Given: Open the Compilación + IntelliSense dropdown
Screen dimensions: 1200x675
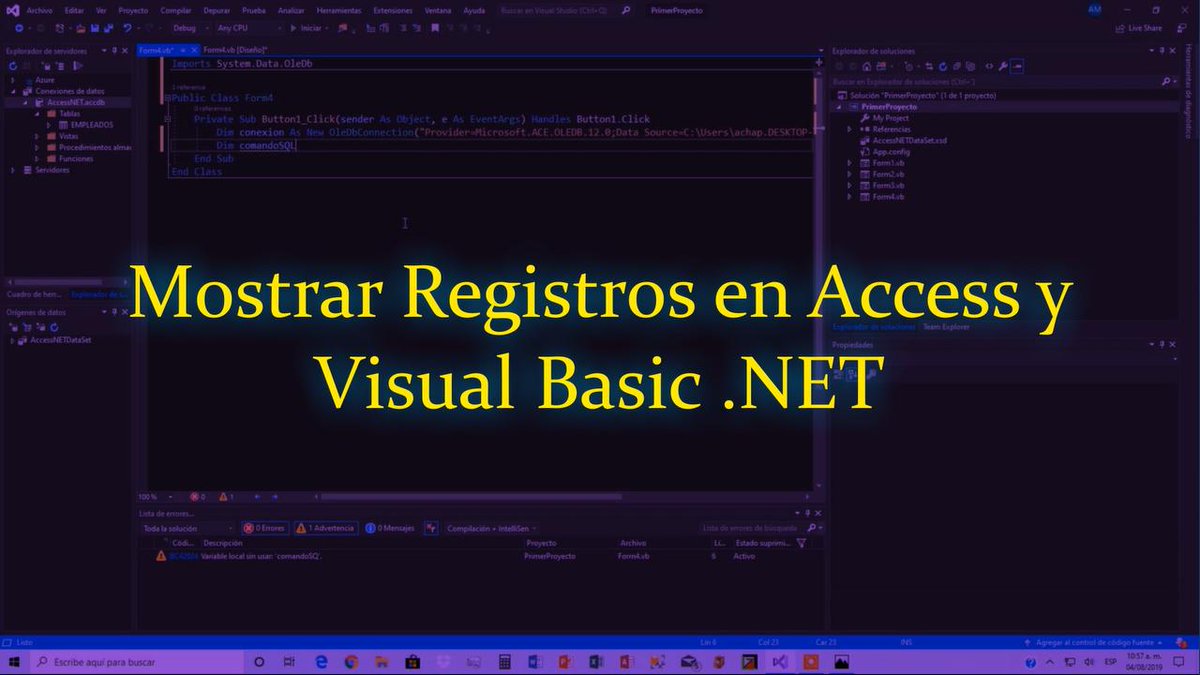Looking at the screenshot, I should [x=492, y=527].
